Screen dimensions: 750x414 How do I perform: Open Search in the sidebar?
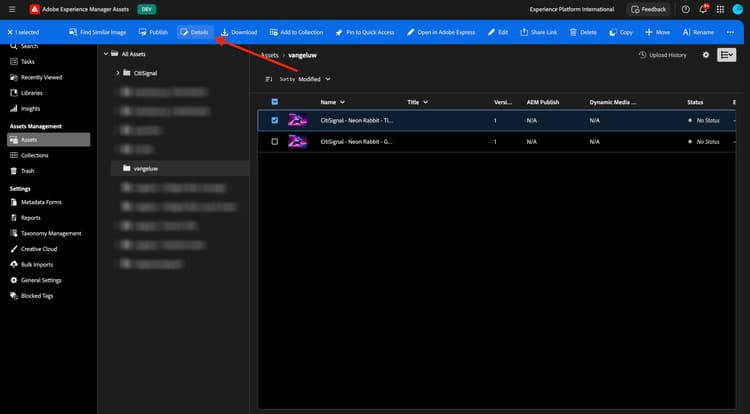tap(24, 46)
